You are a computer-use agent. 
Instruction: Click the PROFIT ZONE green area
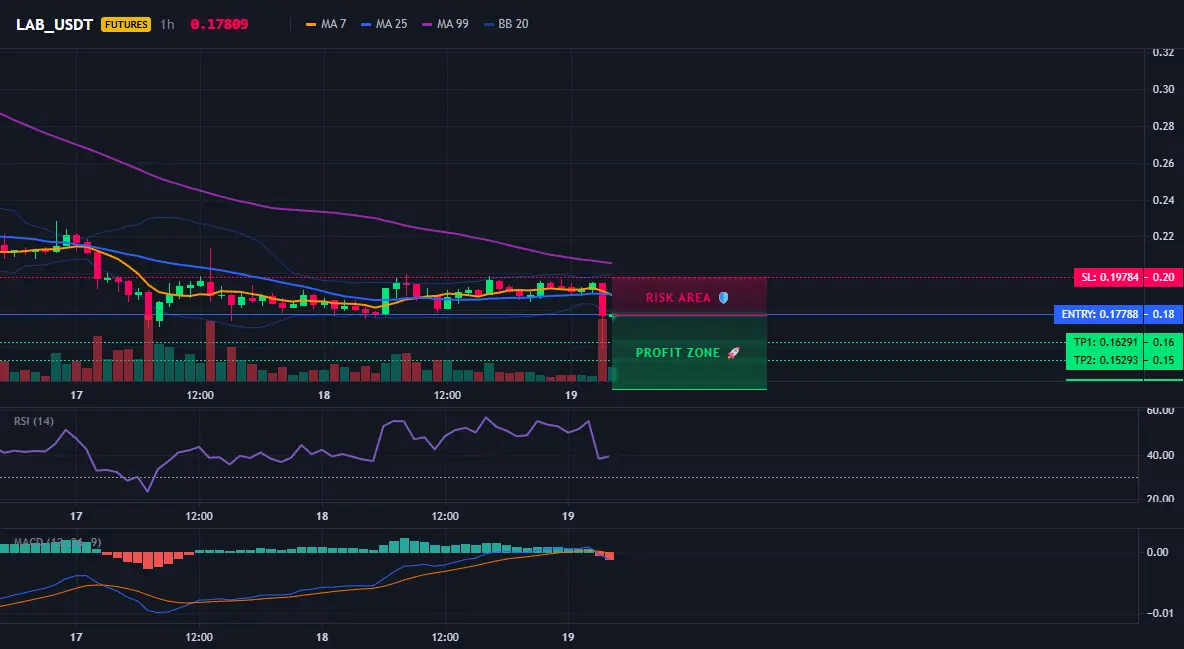[x=689, y=353]
